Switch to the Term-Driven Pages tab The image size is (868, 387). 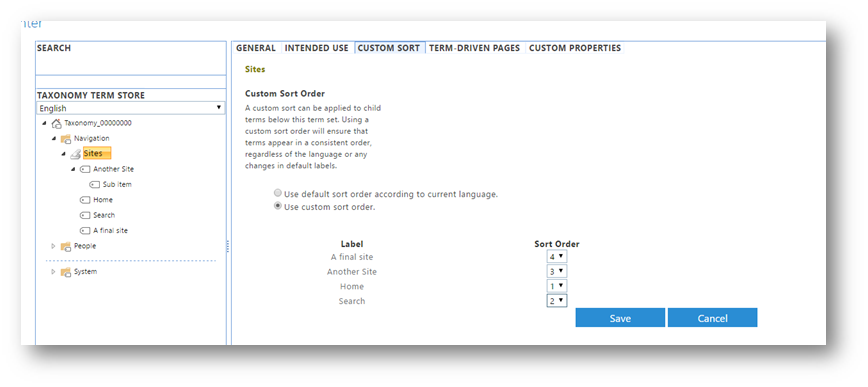coord(474,48)
